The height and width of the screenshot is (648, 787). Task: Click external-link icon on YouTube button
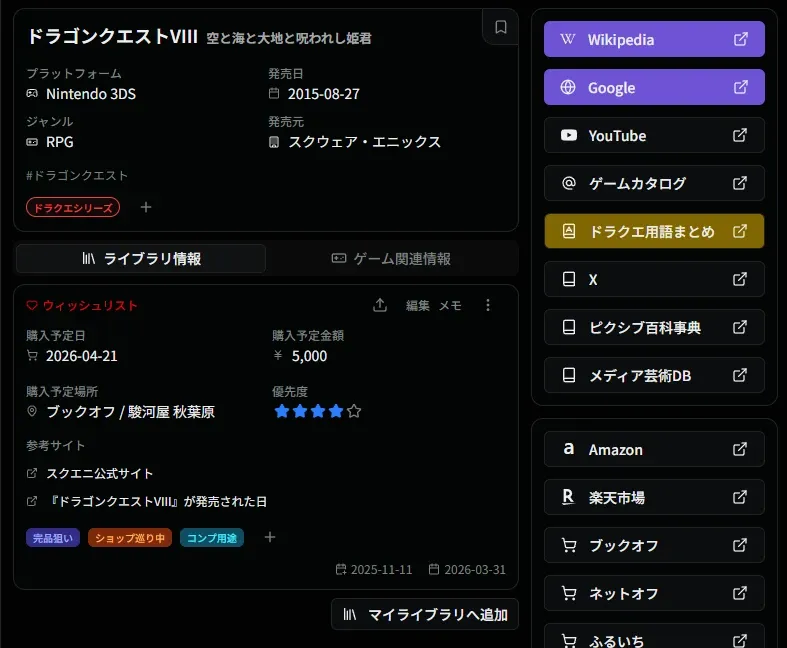[x=740, y=135]
